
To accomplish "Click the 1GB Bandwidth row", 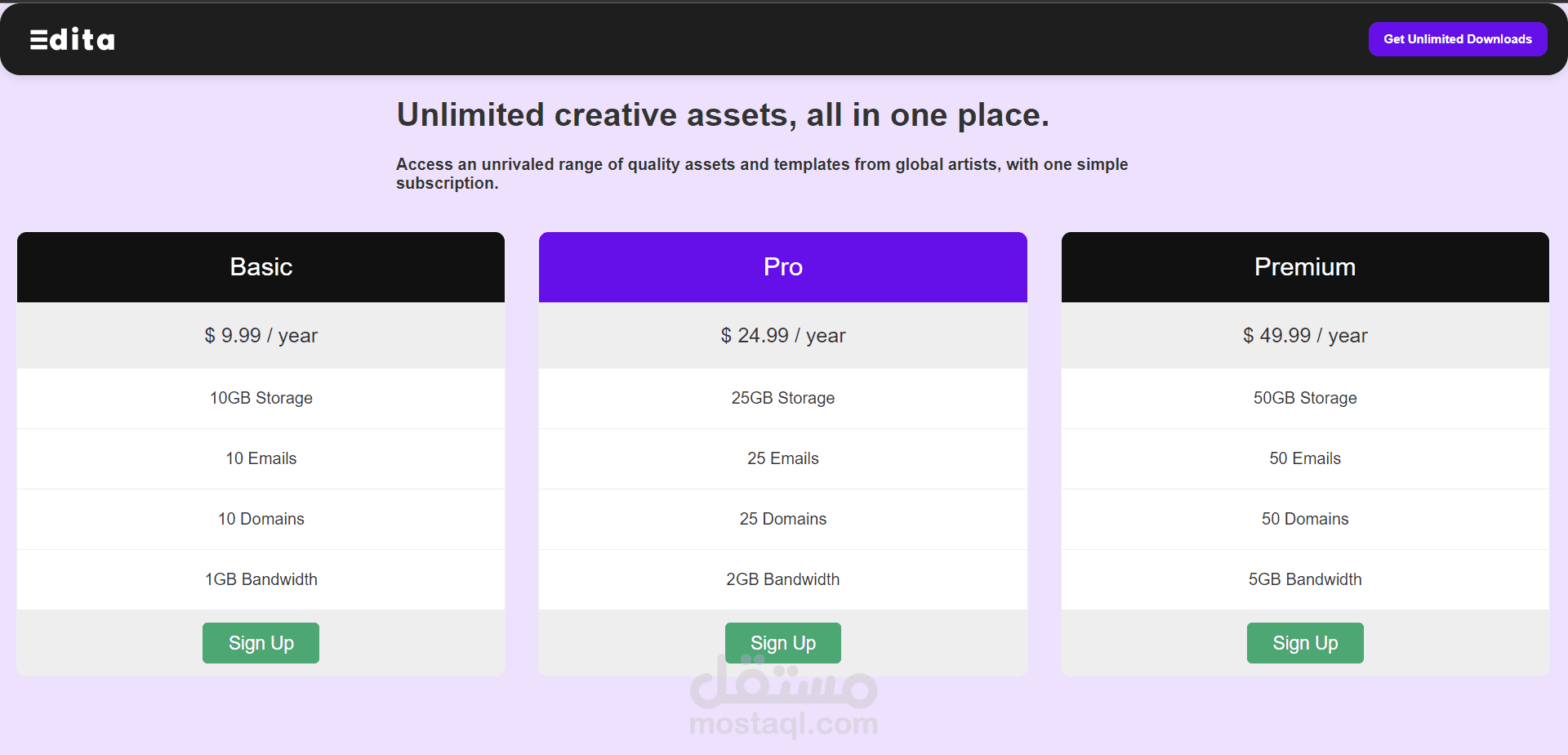I will tap(261, 579).
